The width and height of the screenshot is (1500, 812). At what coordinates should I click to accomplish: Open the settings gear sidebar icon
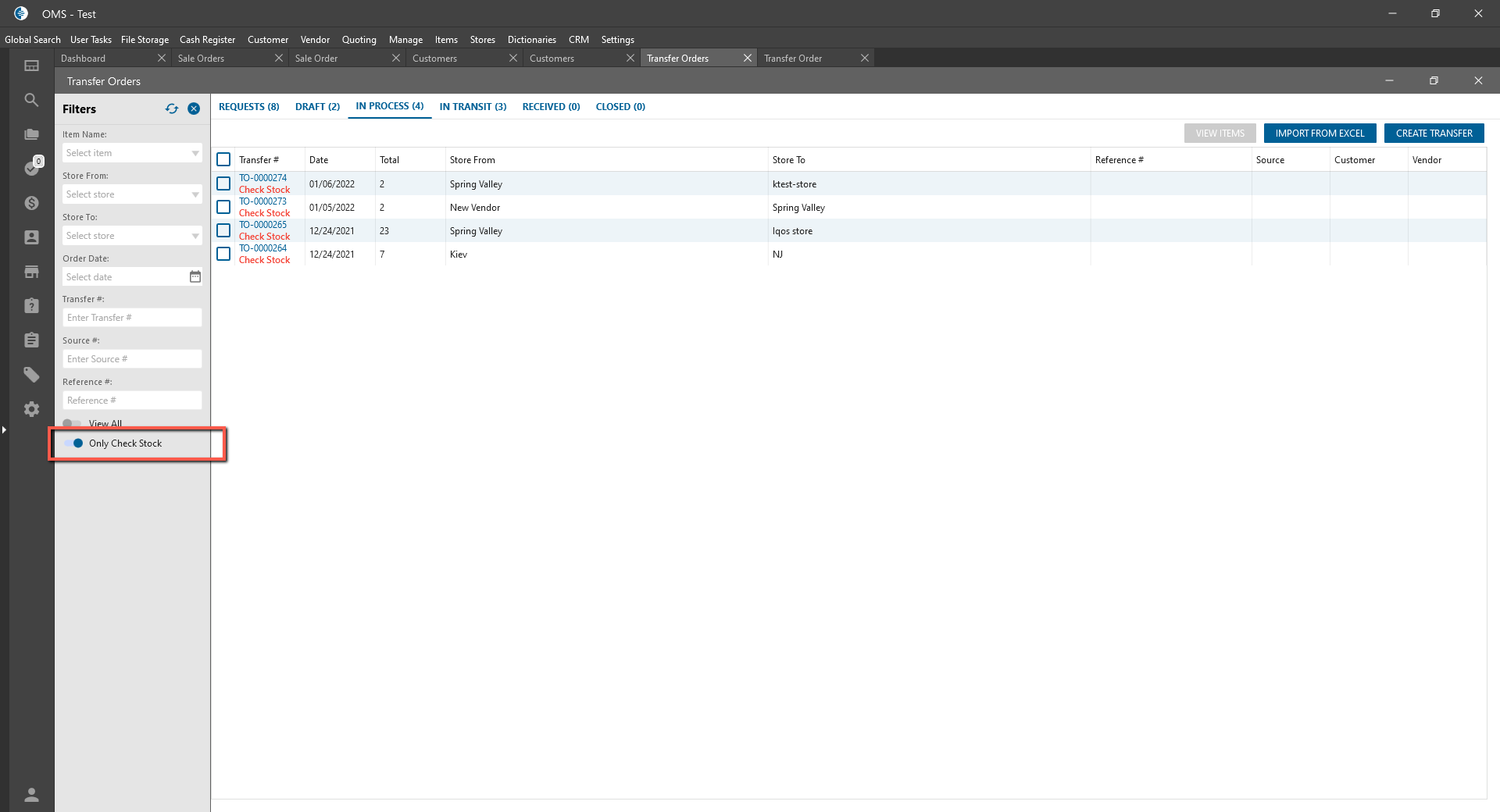pos(31,409)
